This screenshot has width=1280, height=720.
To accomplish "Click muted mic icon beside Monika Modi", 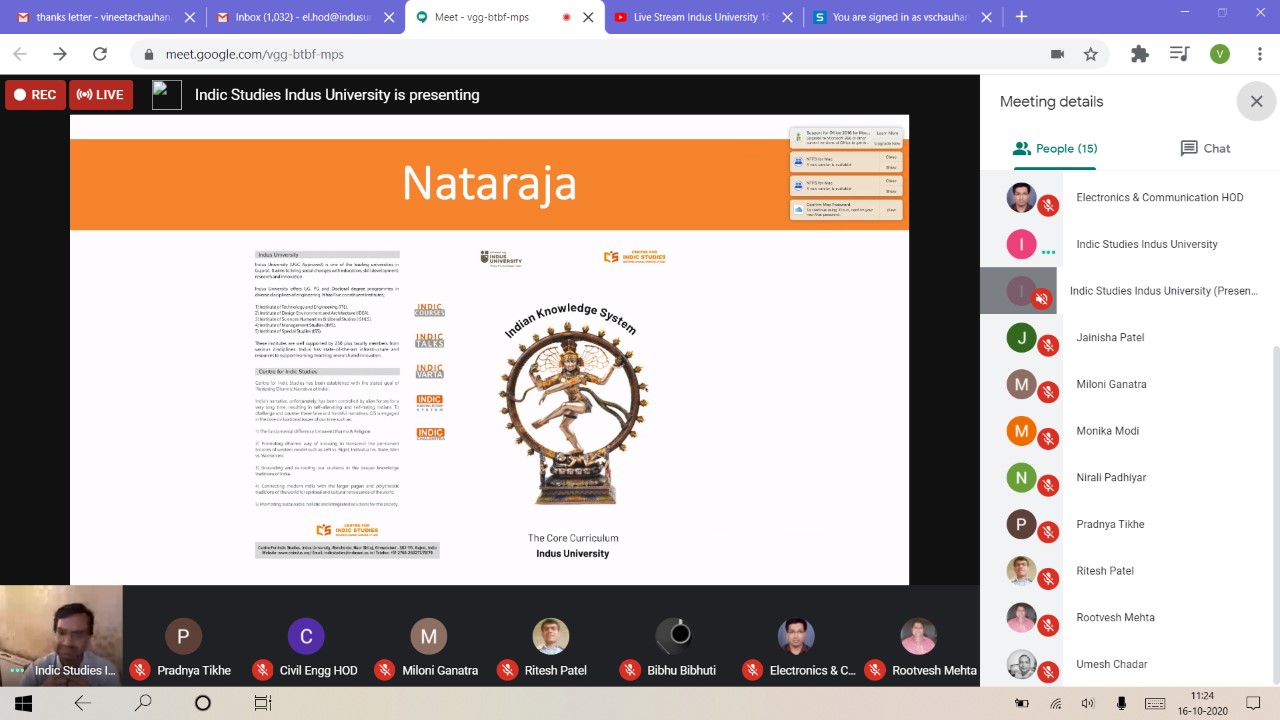I will pyautogui.click(x=1048, y=438).
